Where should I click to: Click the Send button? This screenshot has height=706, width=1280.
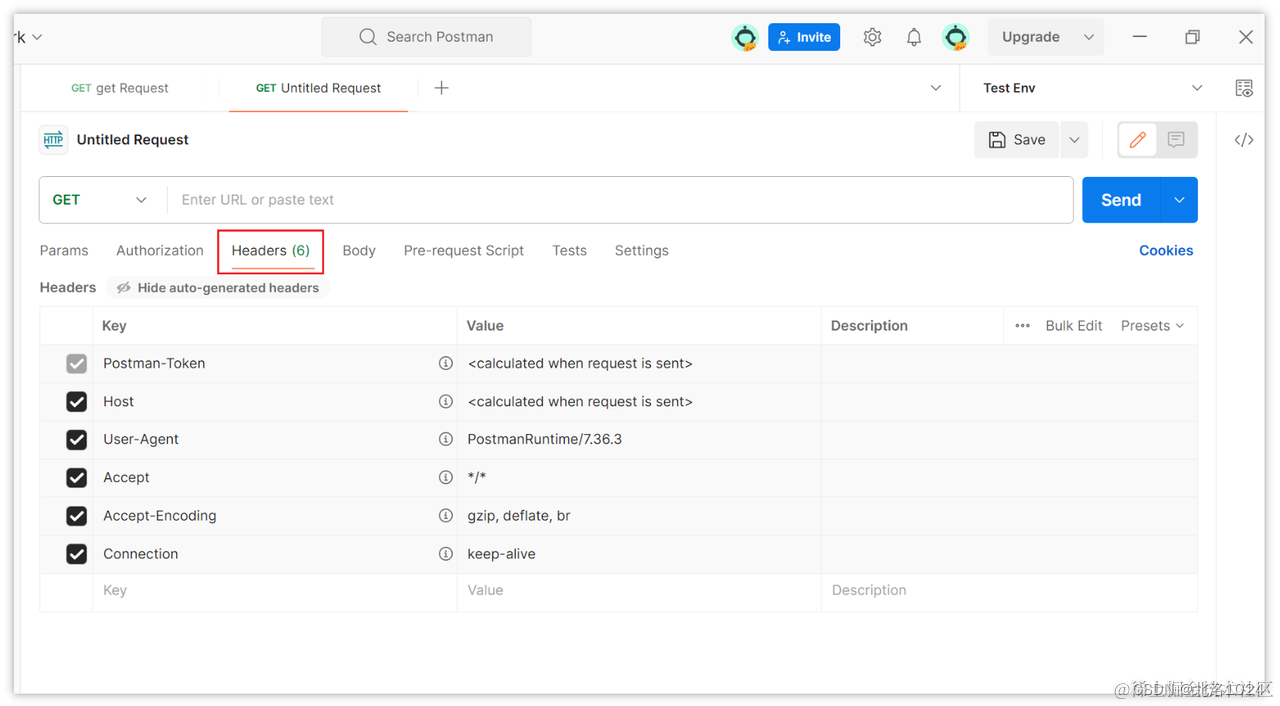pyautogui.click(x=1121, y=200)
